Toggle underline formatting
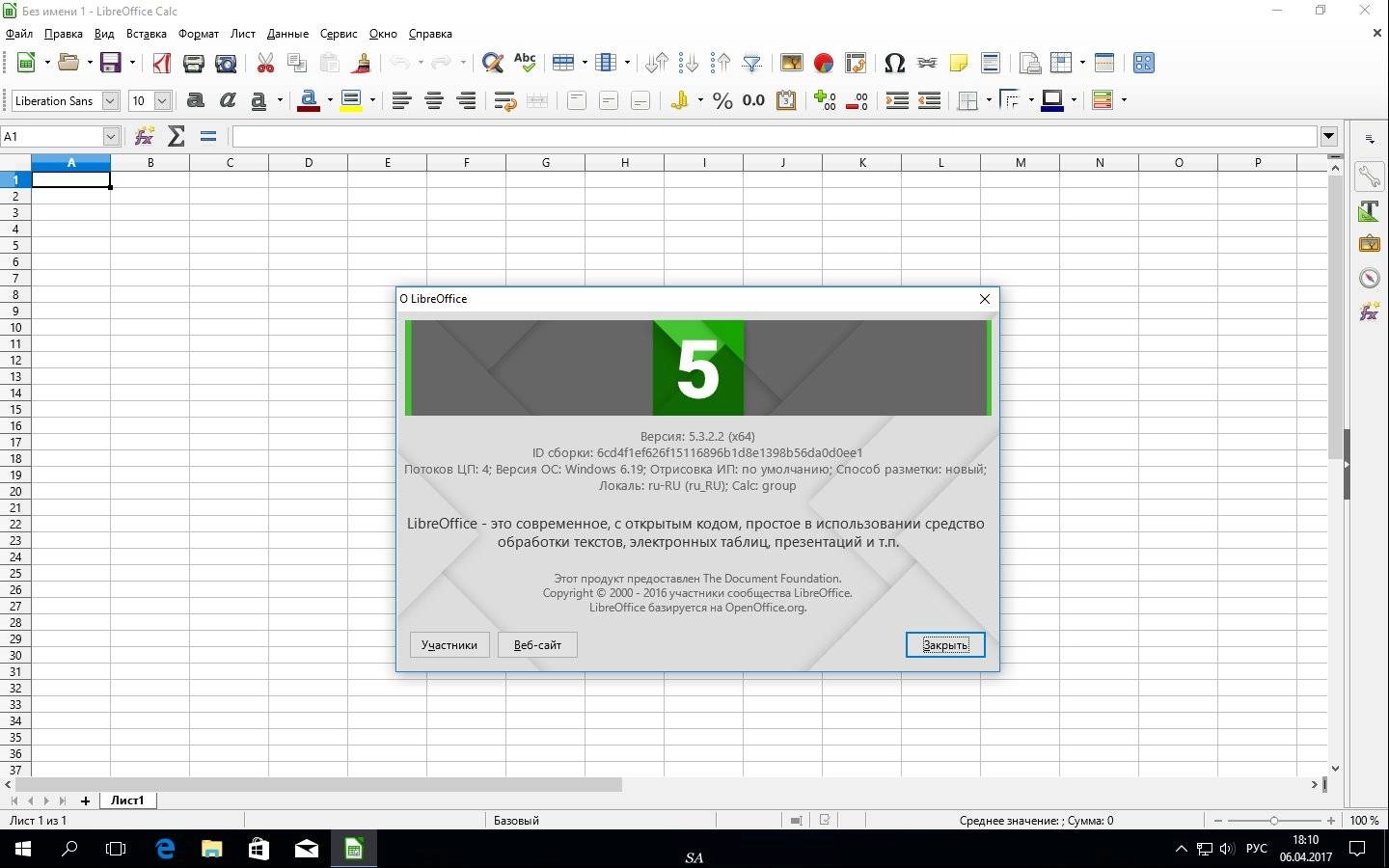Image resolution: width=1389 pixels, height=868 pixels. [x=259, y=100]
